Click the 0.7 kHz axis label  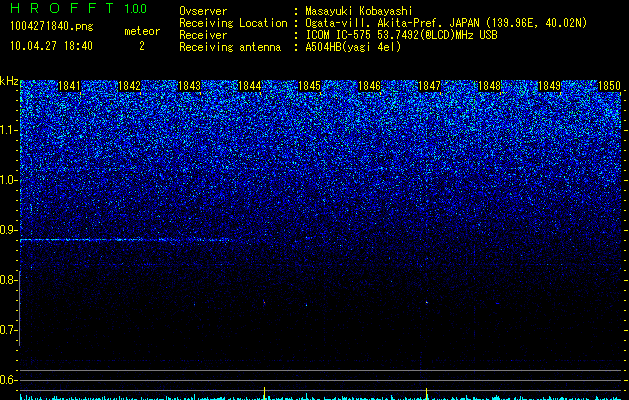click(x=9, y=330)
